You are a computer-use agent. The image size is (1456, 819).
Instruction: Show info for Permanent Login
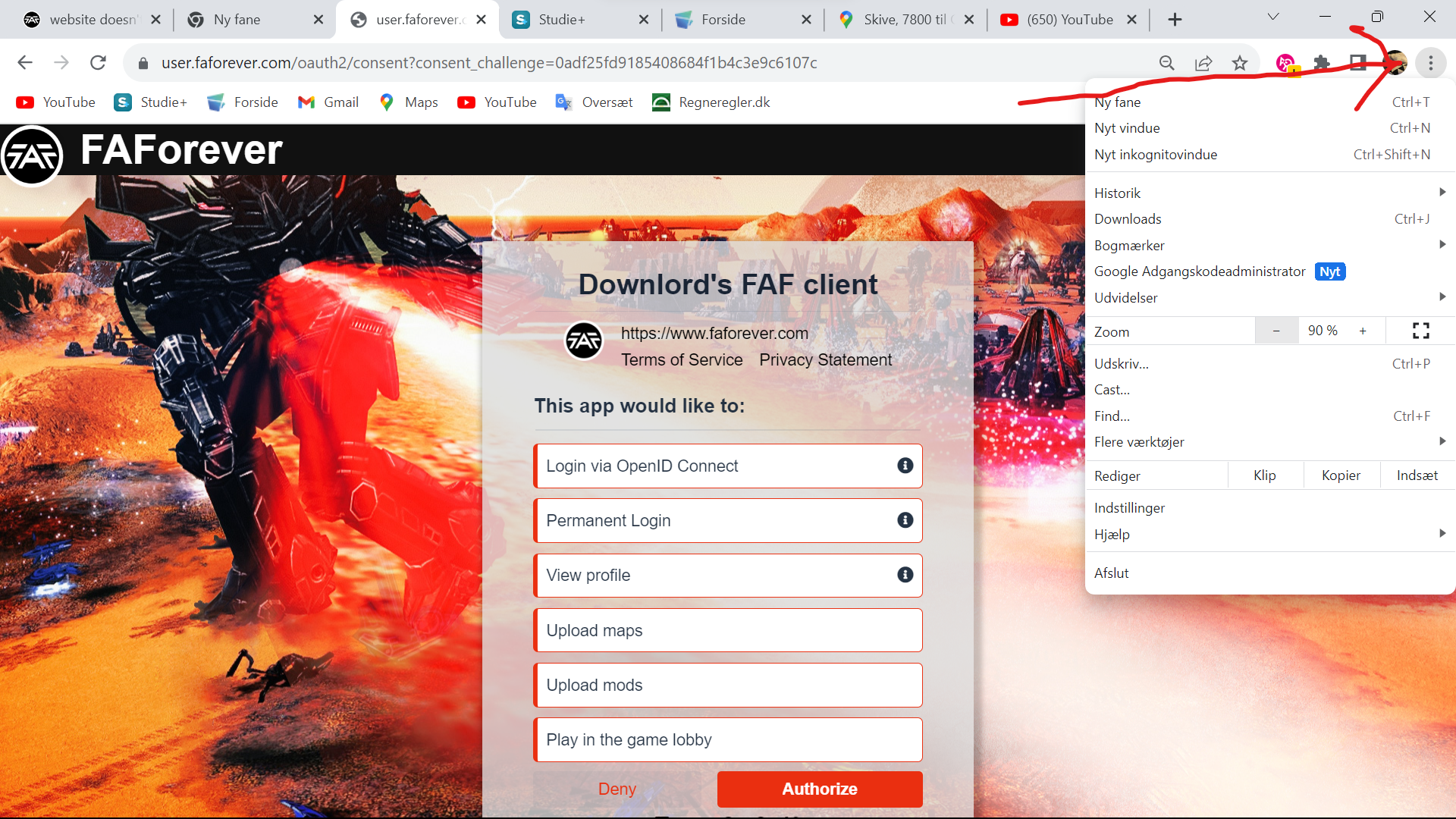coord(905,520)
